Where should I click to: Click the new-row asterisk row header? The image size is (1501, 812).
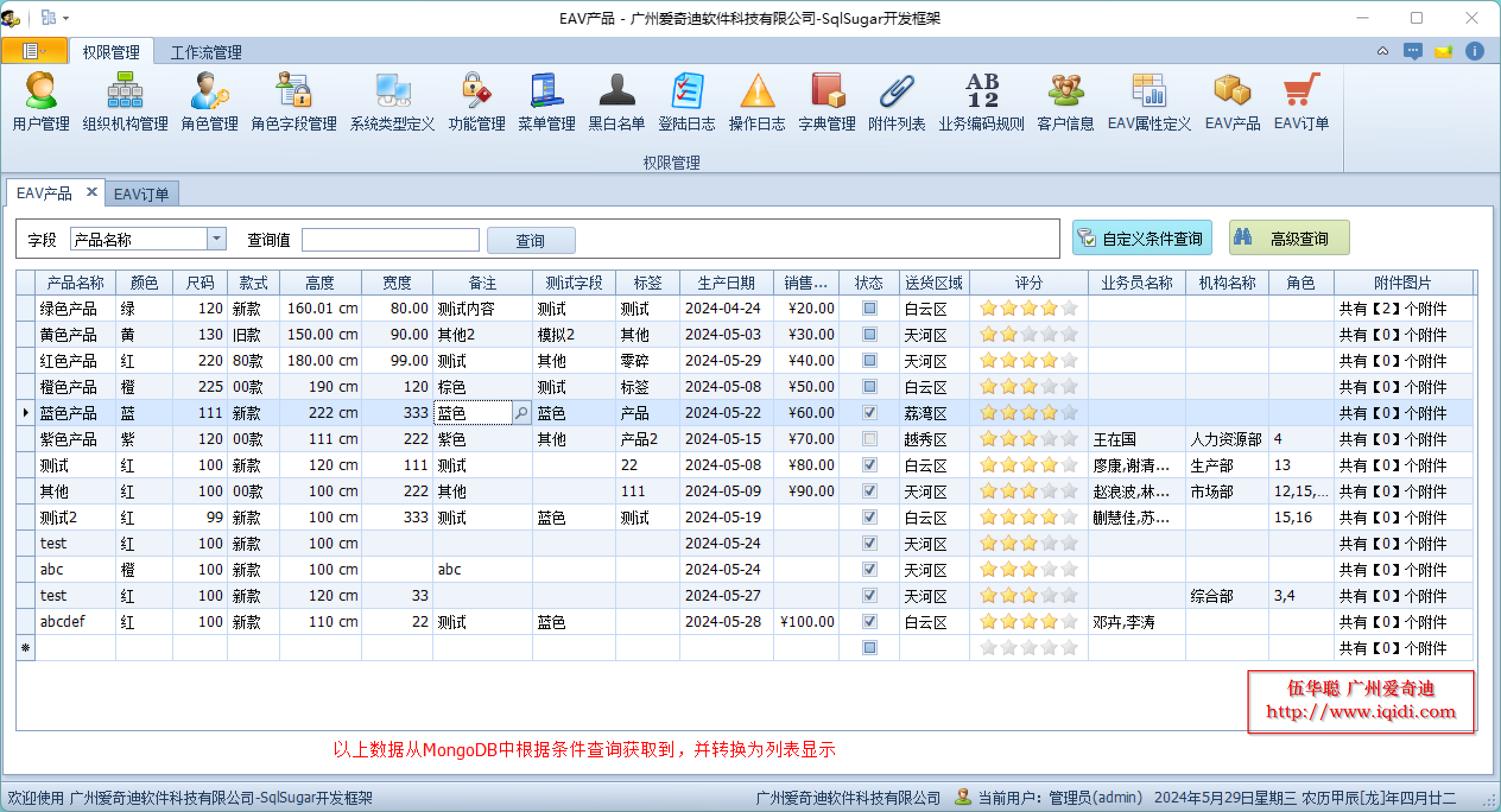coord(26,648)
